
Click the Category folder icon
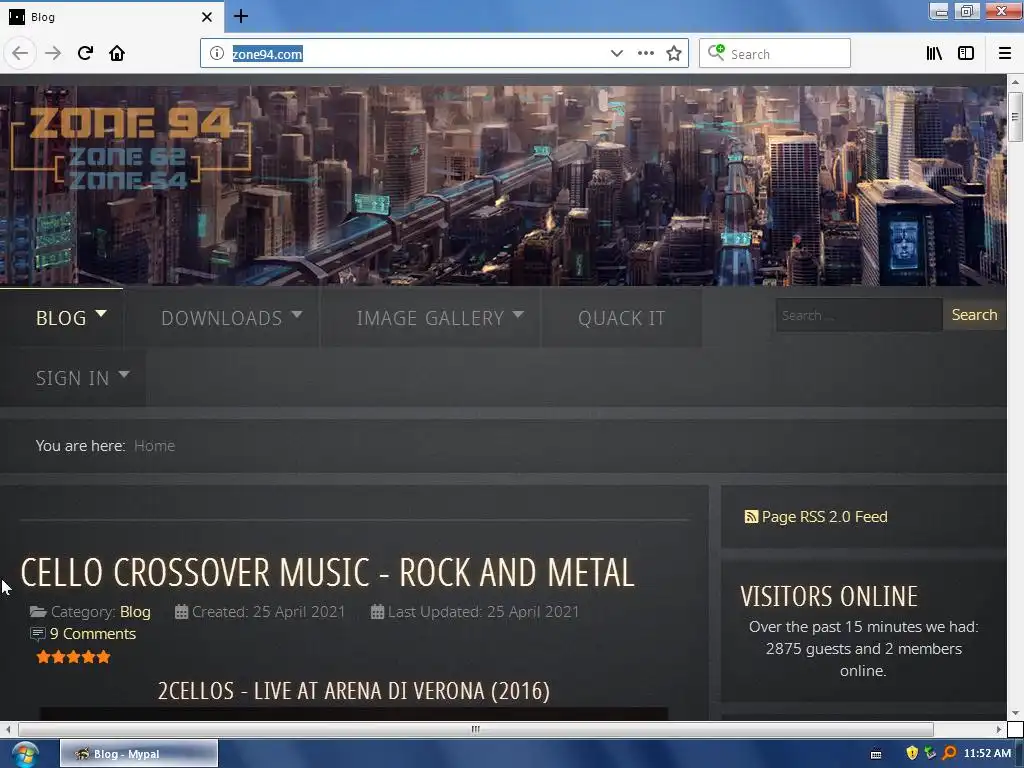pos(38,612)
